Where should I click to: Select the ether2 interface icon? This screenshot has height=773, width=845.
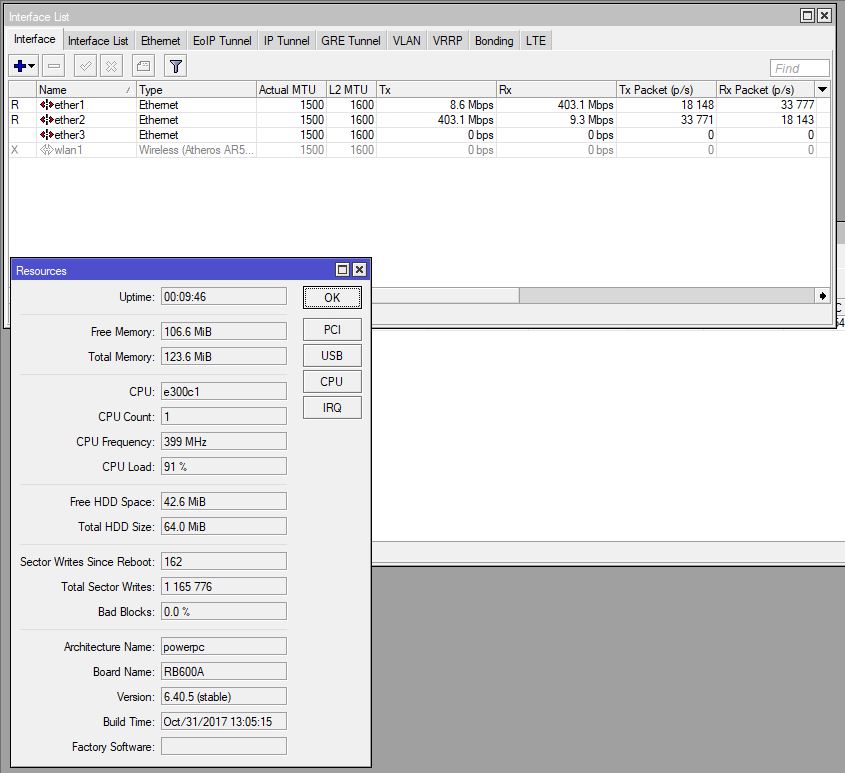point(46,120)
